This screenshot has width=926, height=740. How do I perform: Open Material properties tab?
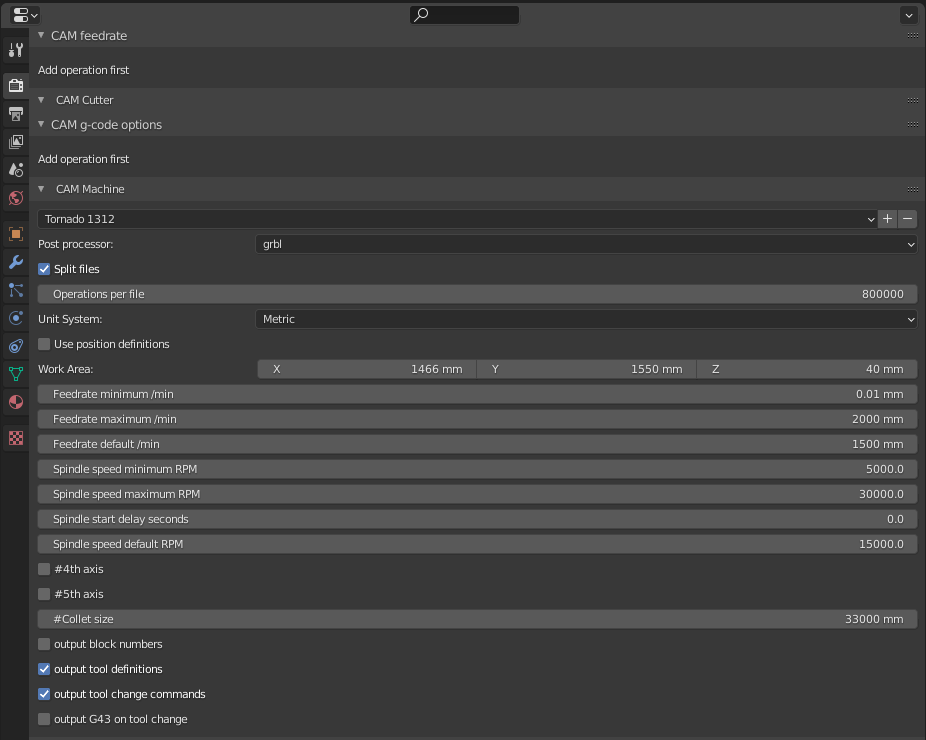click(15, 402)
